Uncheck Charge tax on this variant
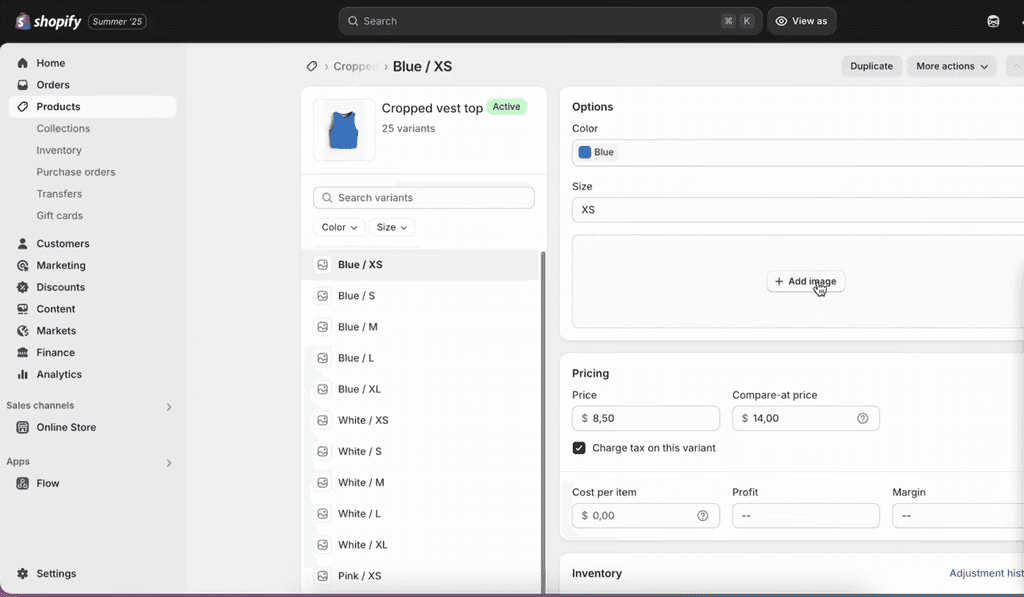 coord(579,448)
